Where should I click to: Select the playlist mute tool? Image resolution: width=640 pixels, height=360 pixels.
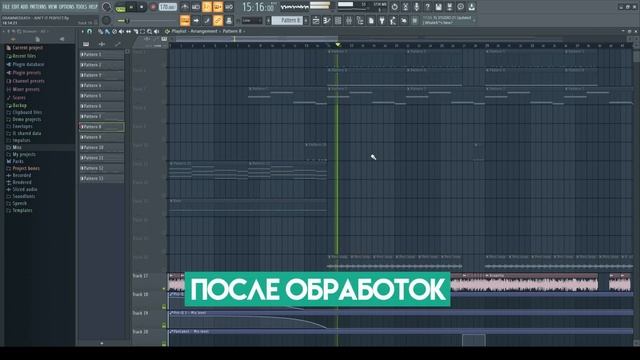(121, 31)
